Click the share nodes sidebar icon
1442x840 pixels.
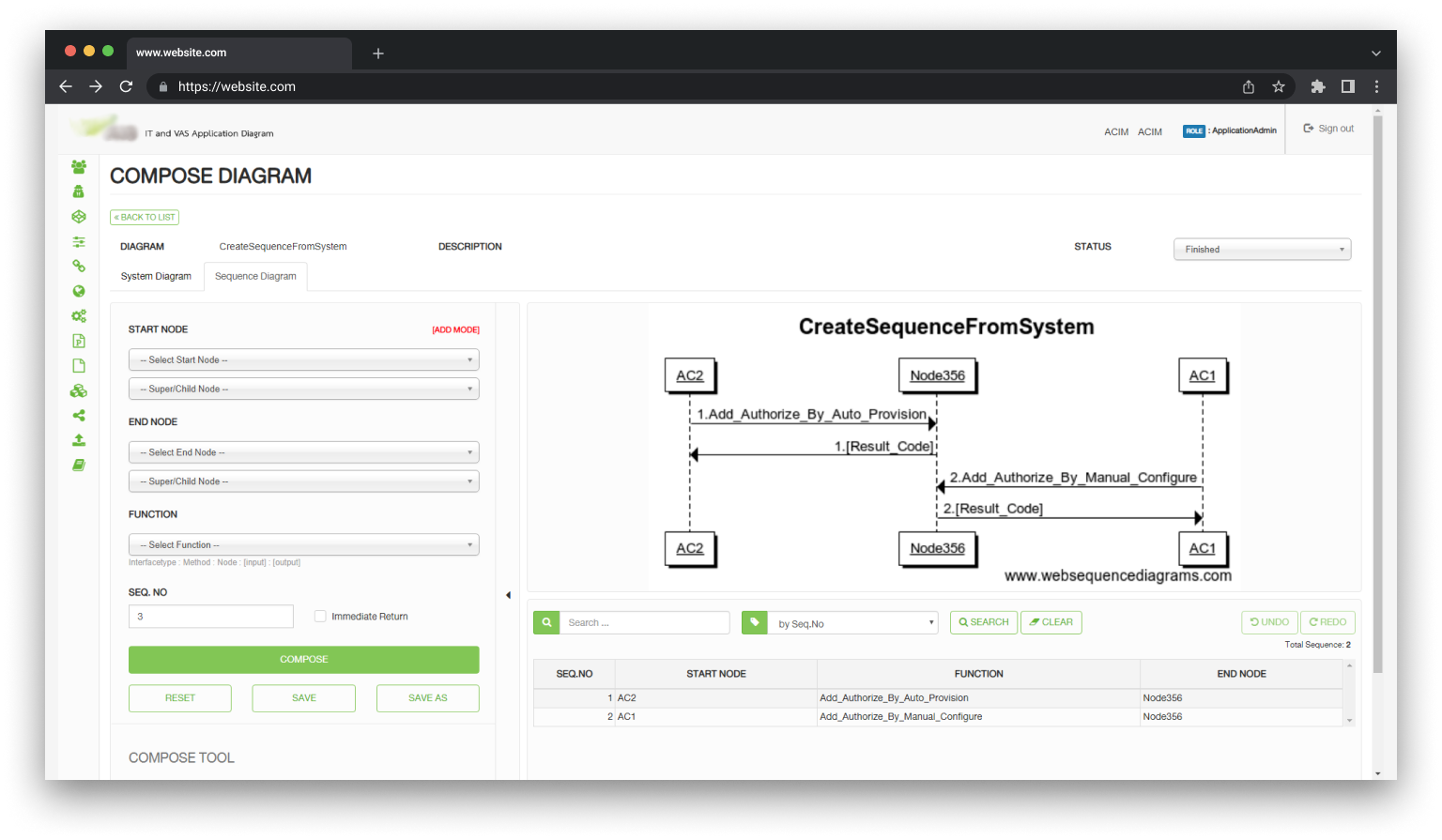coord(79,416)
